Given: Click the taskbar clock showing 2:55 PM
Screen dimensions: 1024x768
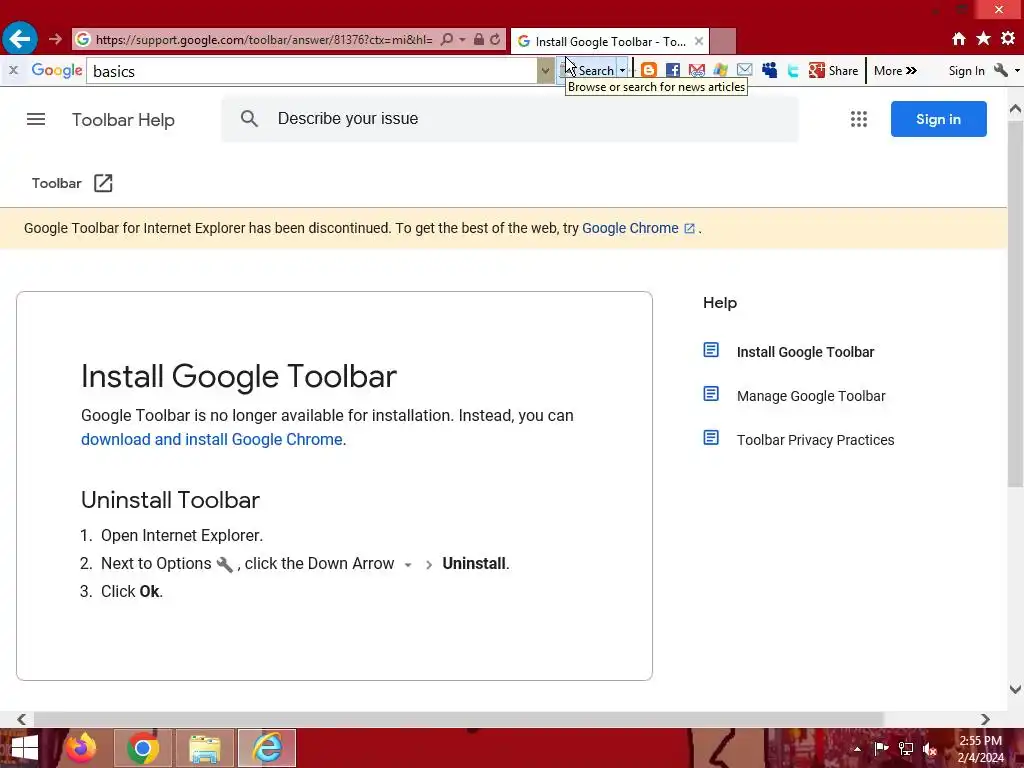Looking at the screenshot, I should tap(980, 749).
